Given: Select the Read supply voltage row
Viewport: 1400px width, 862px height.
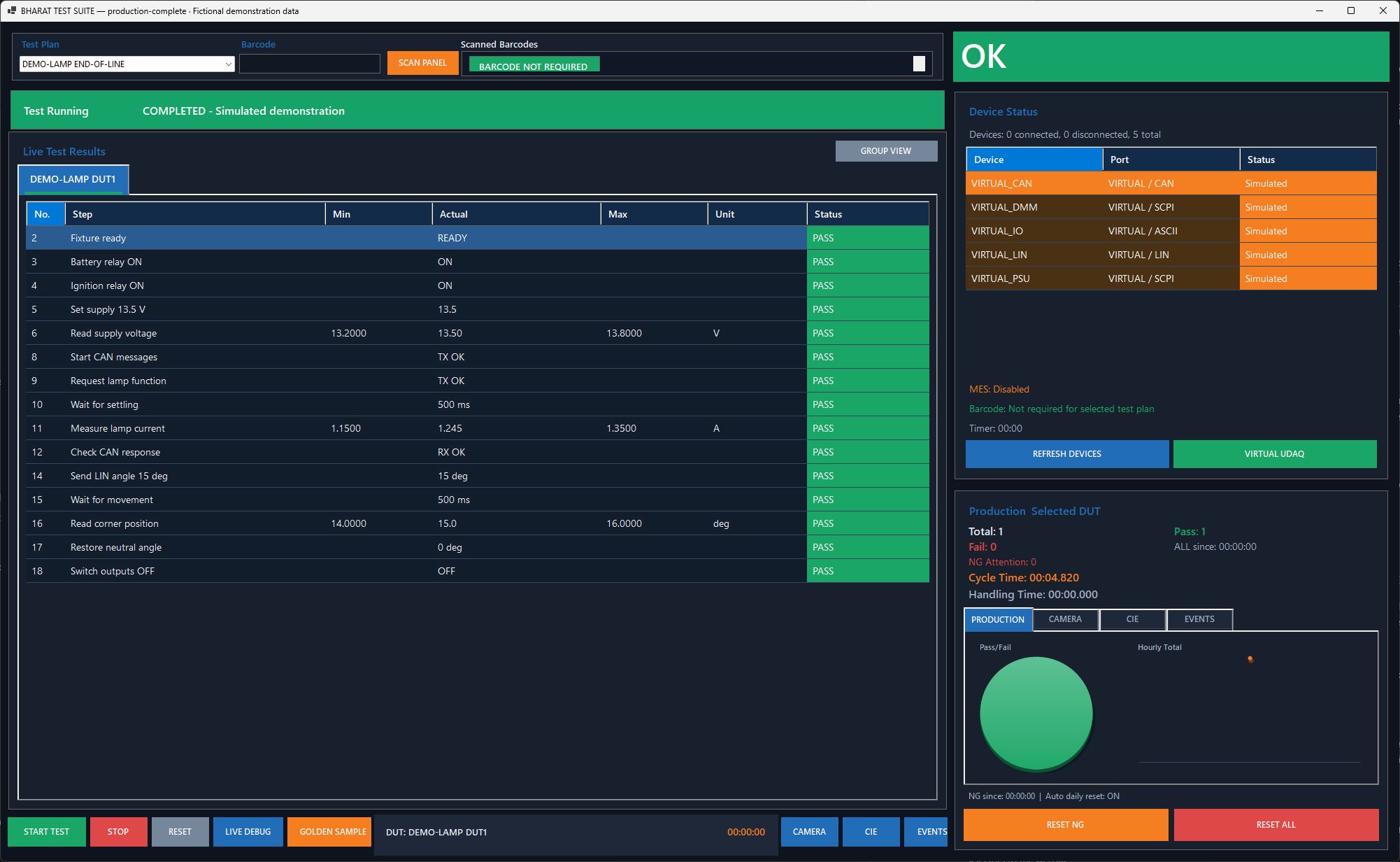Looking at the screenshot, I should point(478,333).
